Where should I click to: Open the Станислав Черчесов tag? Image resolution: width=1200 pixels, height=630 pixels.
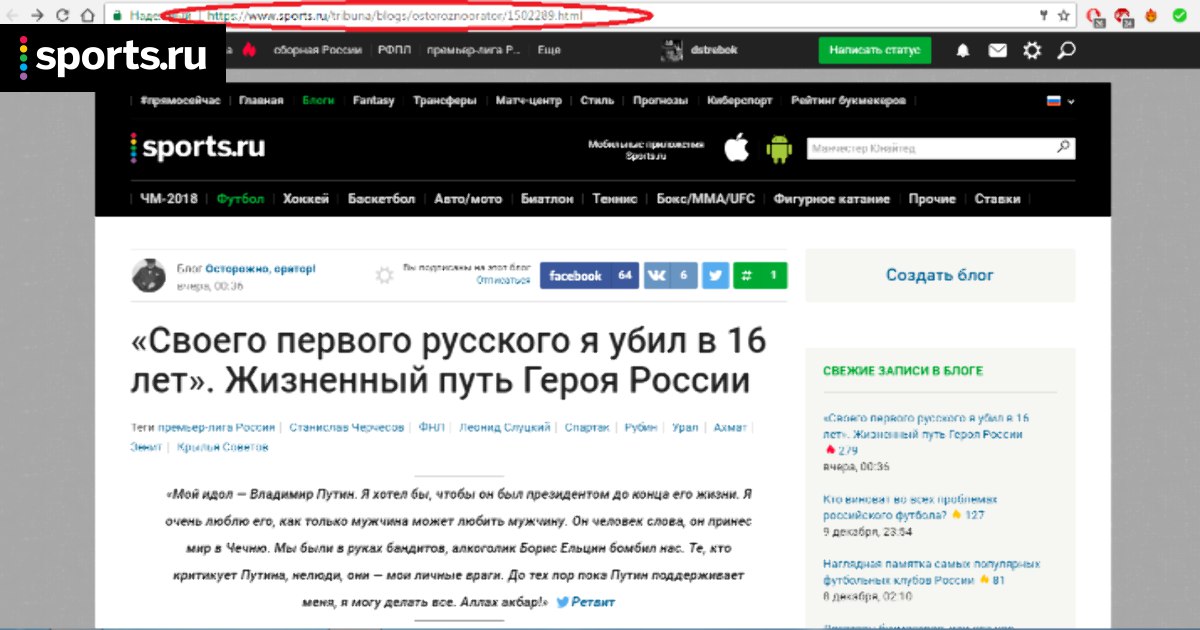346,427
